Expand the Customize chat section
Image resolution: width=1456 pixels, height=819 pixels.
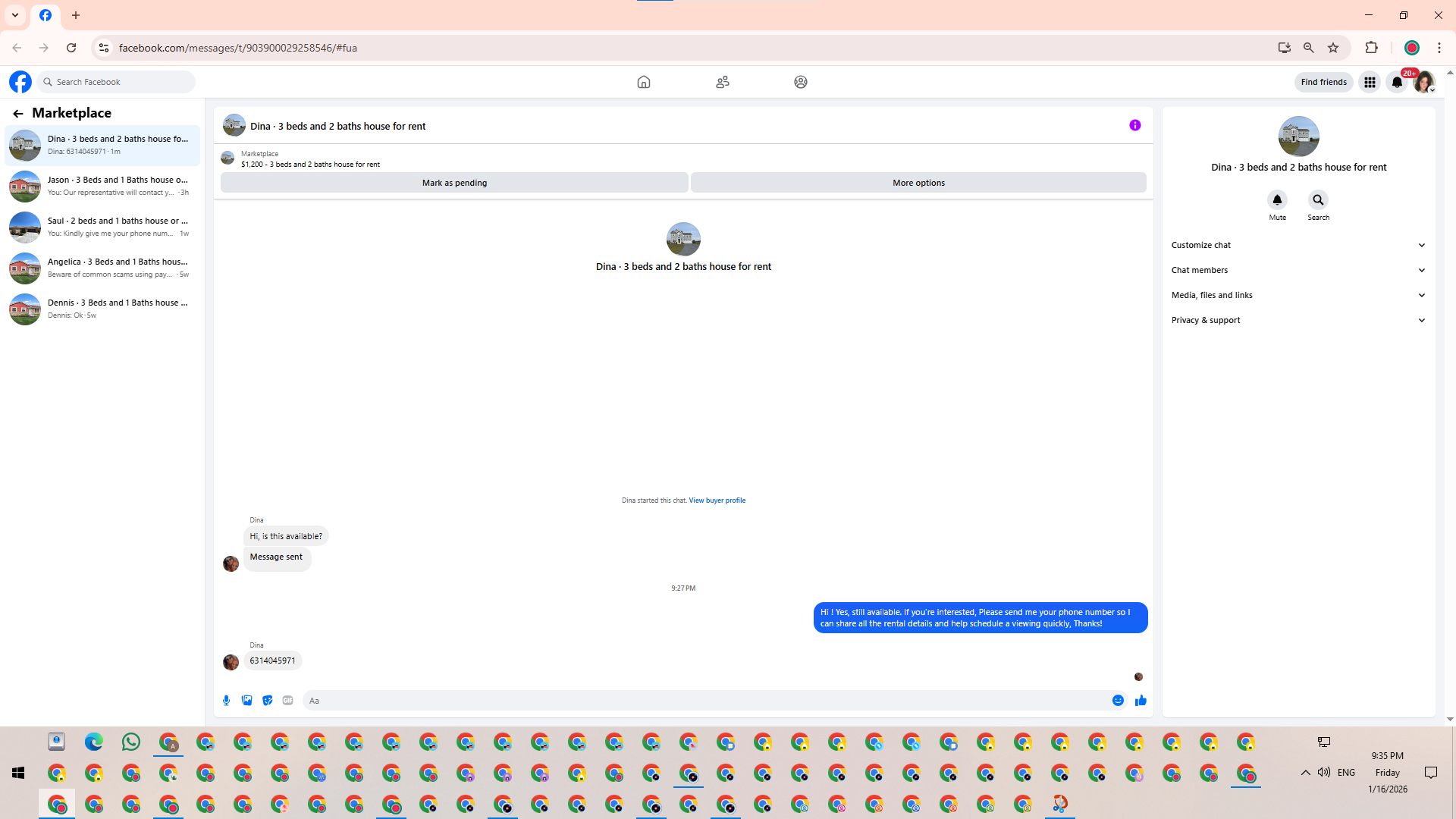1298,245
